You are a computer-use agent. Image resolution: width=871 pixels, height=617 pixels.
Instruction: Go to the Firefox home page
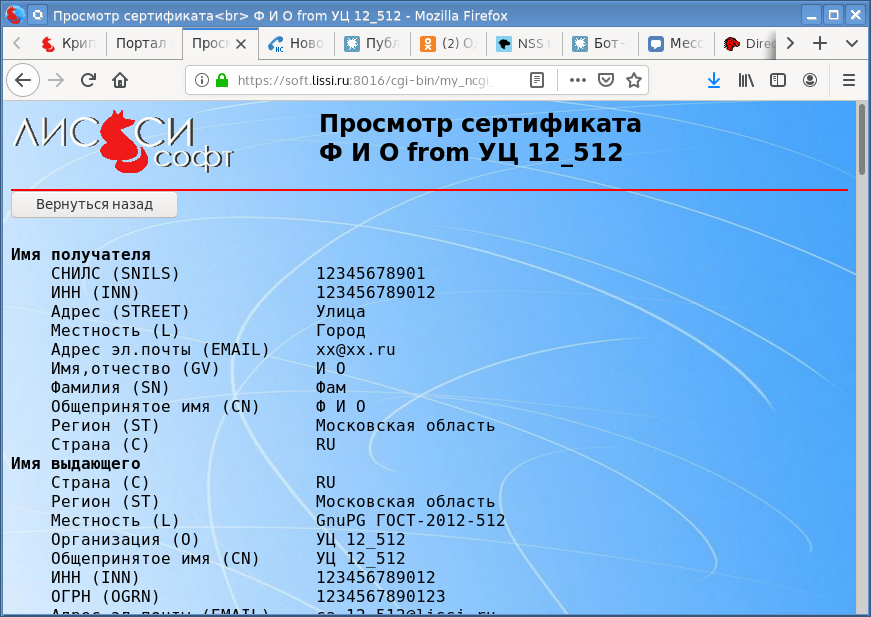[120, 80]
